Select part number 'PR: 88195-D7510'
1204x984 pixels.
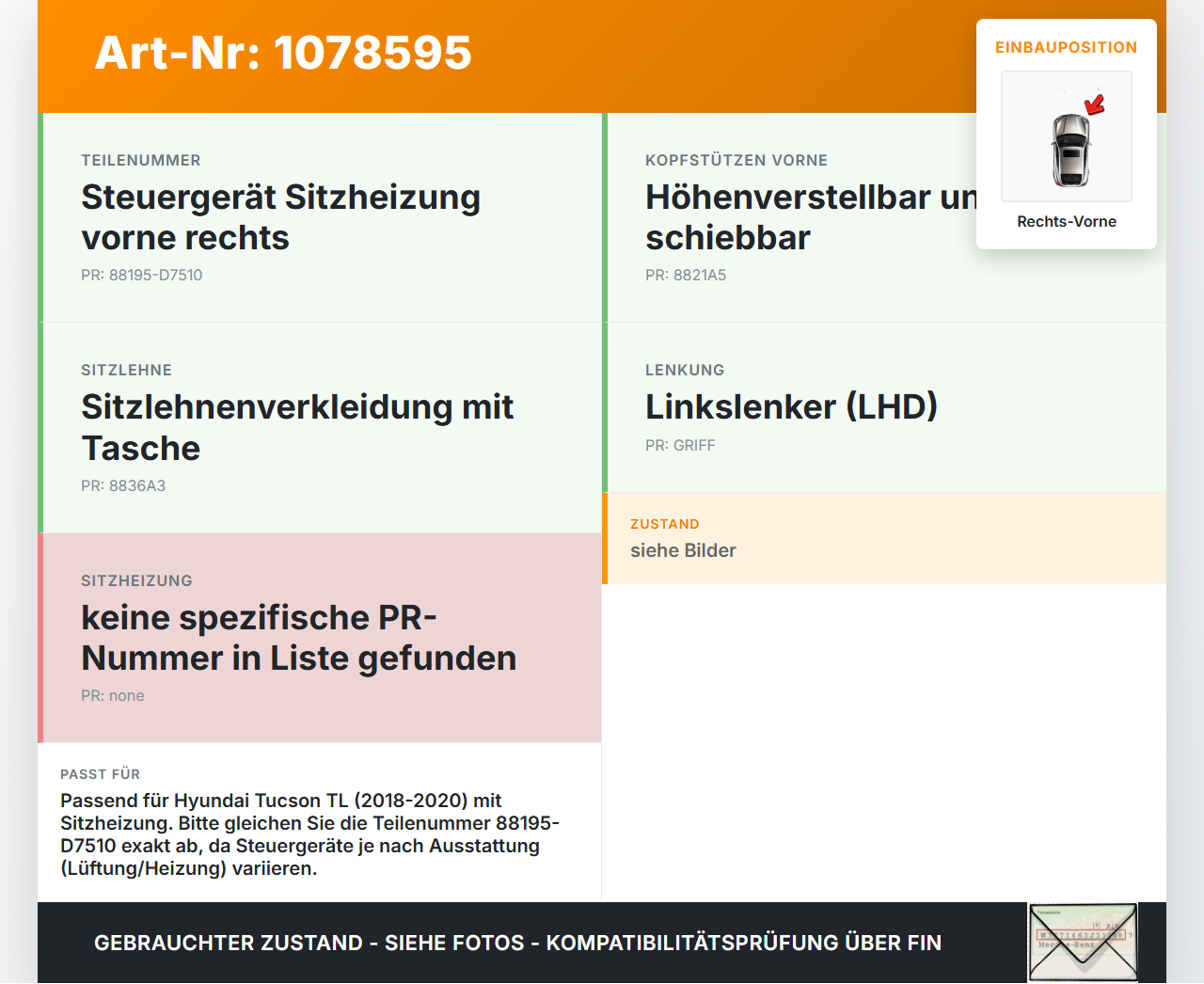(x=142, y=276)
